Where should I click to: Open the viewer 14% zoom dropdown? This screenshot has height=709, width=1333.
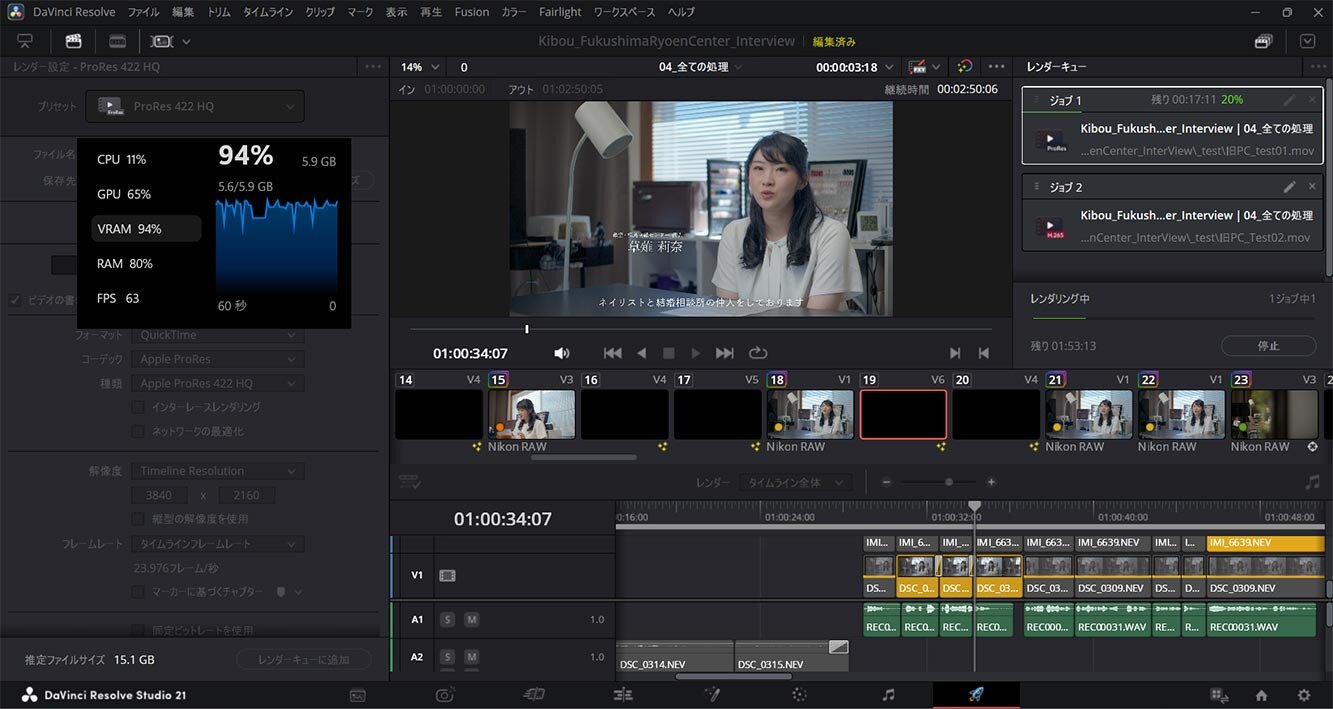(420, 67)
